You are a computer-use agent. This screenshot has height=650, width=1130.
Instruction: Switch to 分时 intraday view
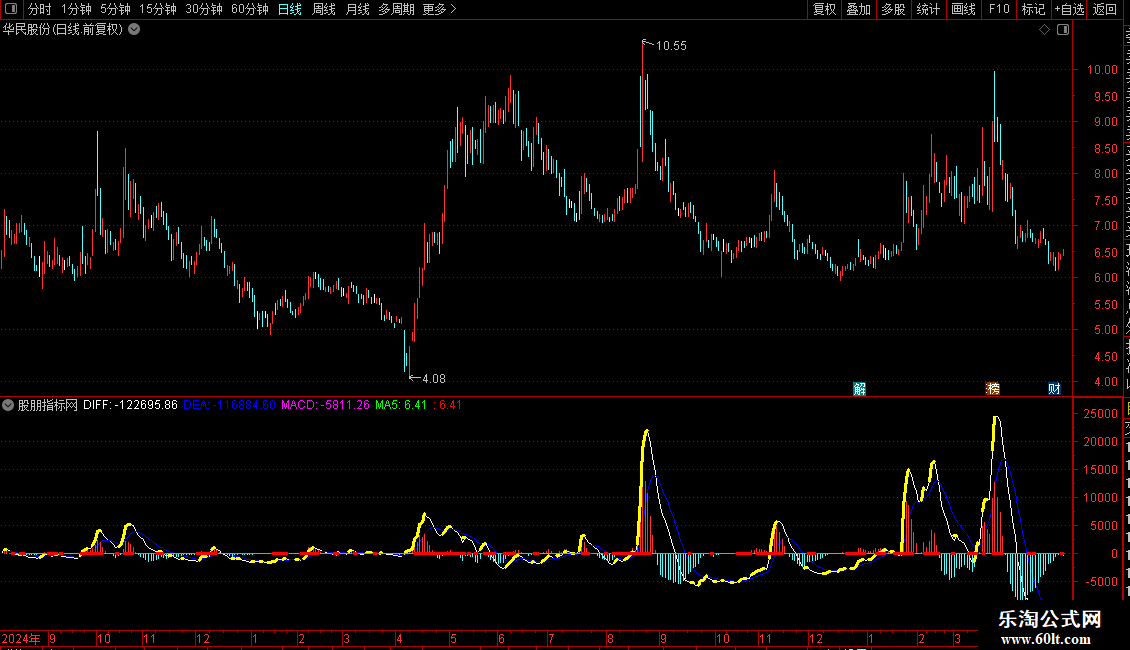click(40, 9)
